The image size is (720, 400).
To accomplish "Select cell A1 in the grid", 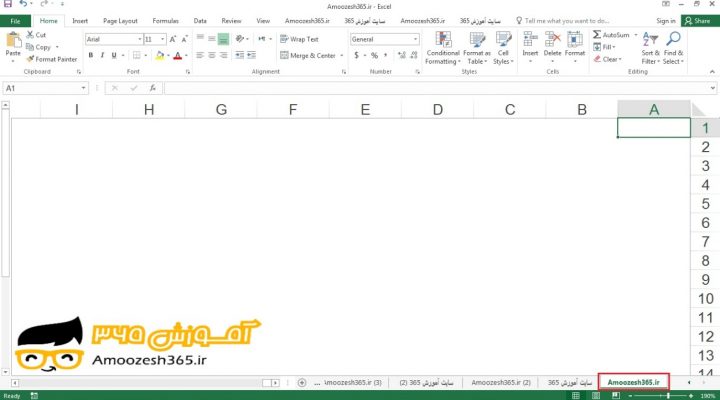I will (x=654, y=128).
